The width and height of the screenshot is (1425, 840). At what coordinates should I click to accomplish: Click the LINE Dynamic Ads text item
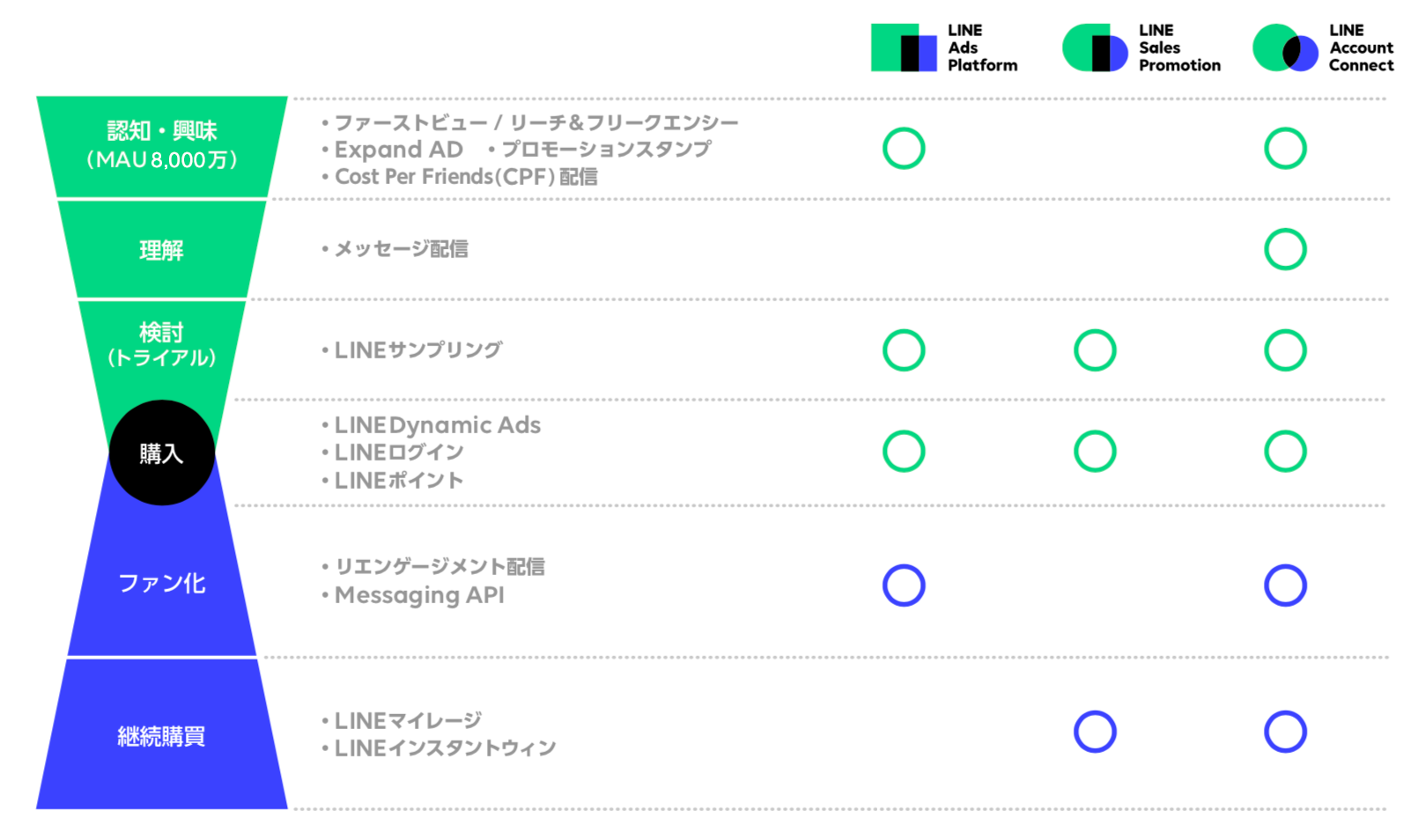point(437,425)
